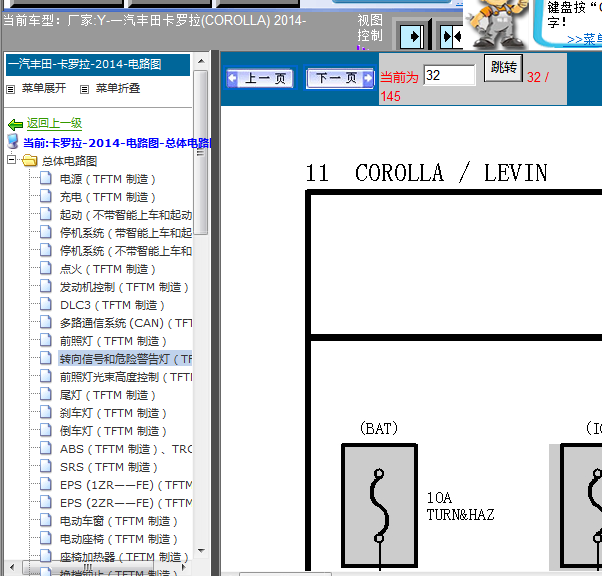Click the page icon beside 电动车窗
Screen dimensions: 602x576
[x=46, y=520]
